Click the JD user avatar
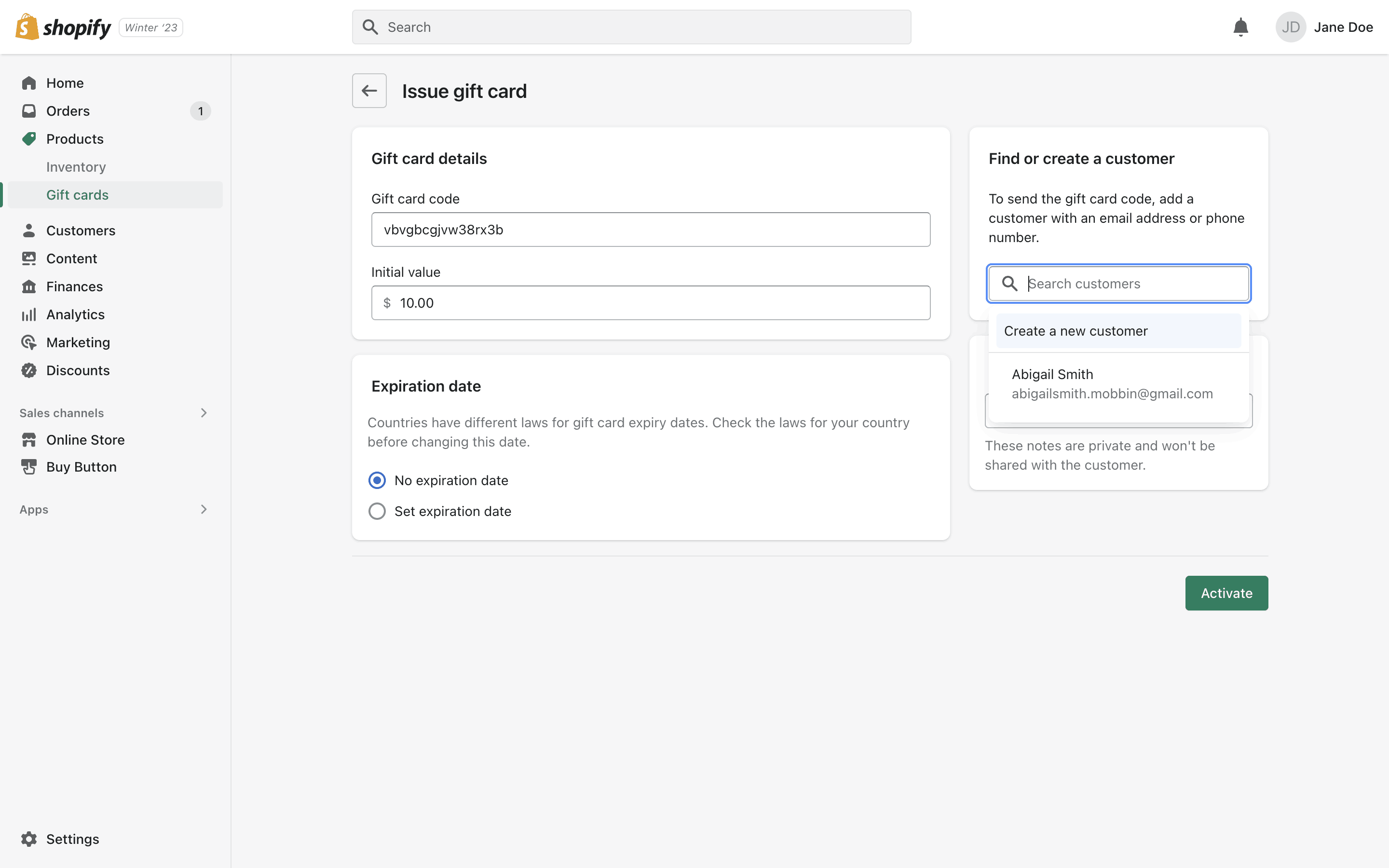This screenshot has width=1389, height=868. point(1290,27)
